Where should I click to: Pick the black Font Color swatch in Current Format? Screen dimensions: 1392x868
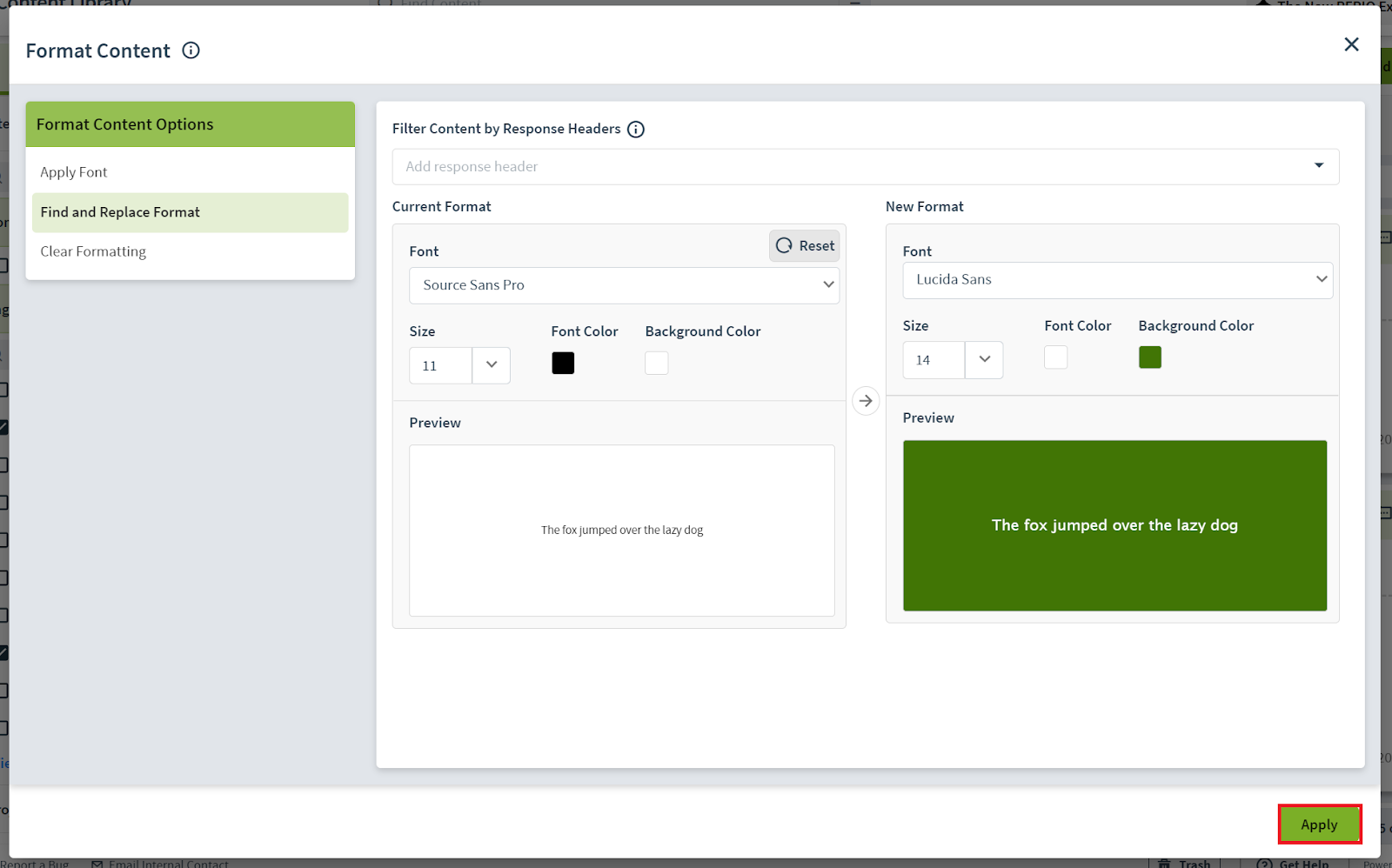pos(563,364)
